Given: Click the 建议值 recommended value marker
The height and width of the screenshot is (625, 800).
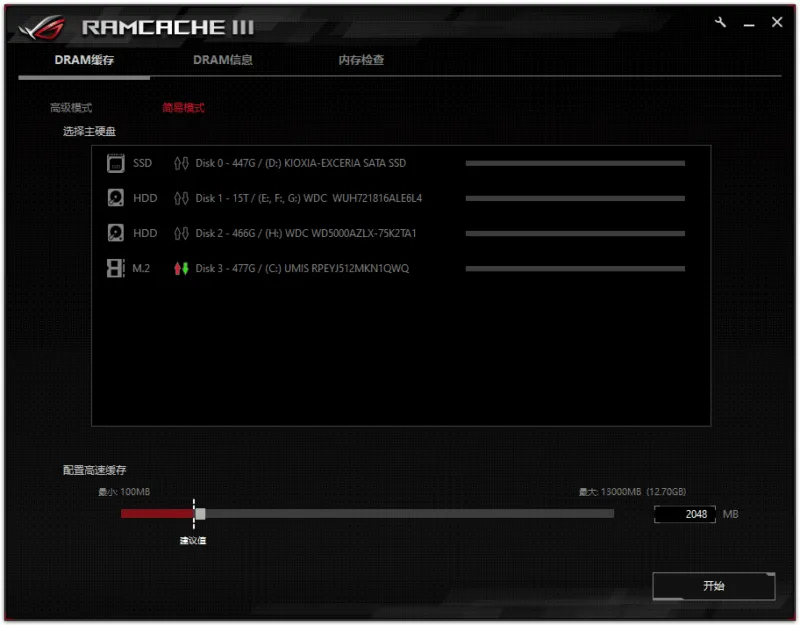Looking at the screenshot, I should click(x=193, y=540).
